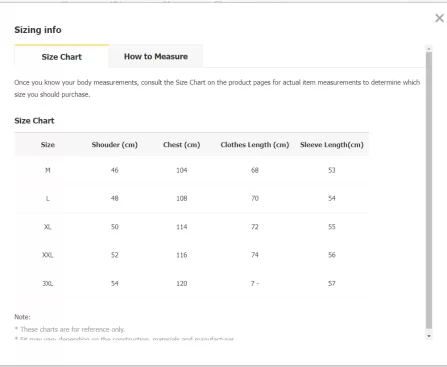Click chest value 108
This screenshot has height=367, width=447.
(x=182, y=199)
